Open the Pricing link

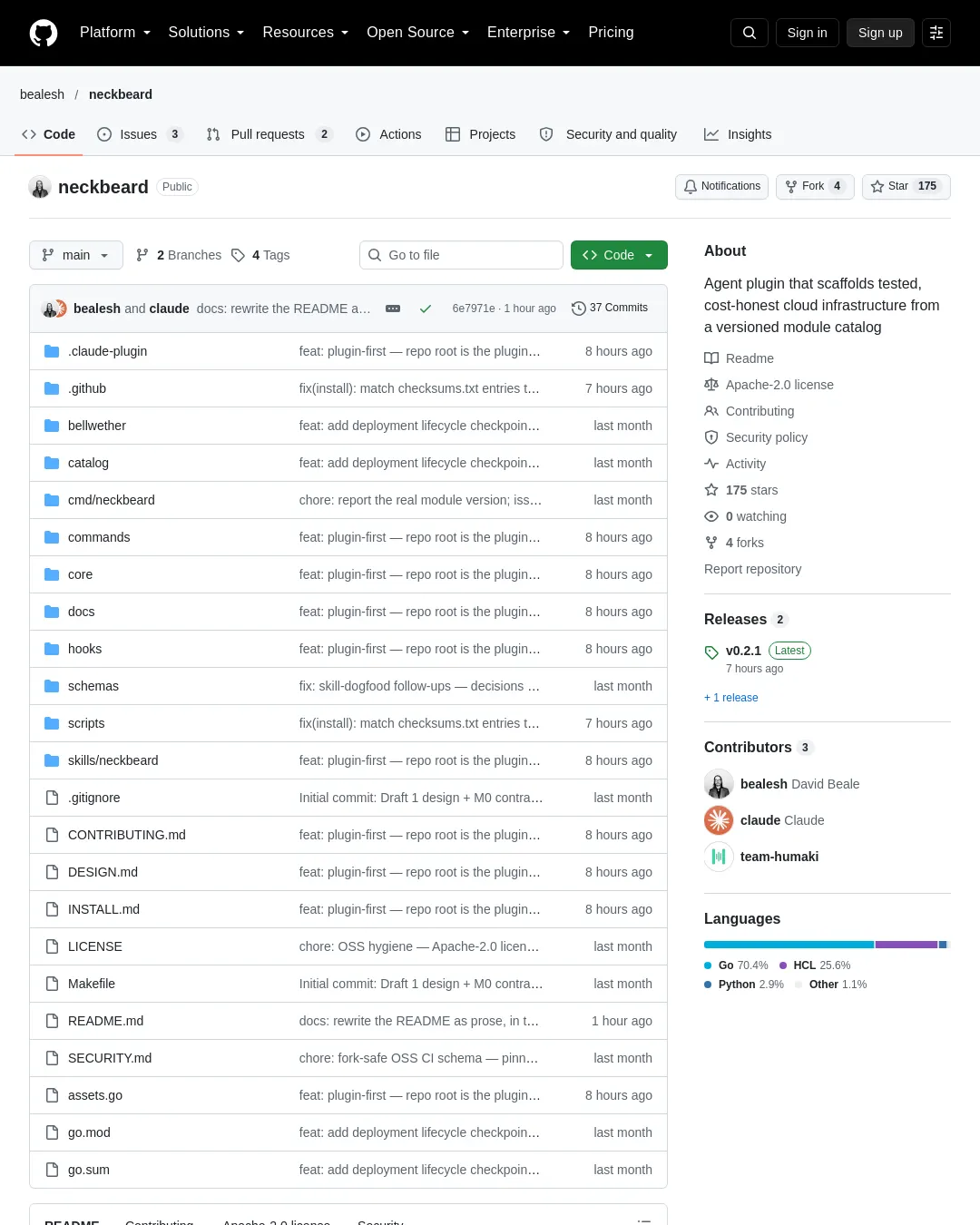611,33
